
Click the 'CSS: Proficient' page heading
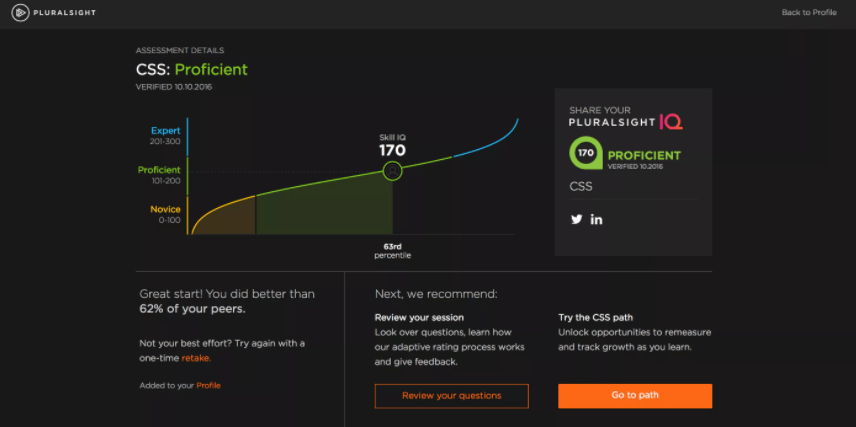[191, 69]
